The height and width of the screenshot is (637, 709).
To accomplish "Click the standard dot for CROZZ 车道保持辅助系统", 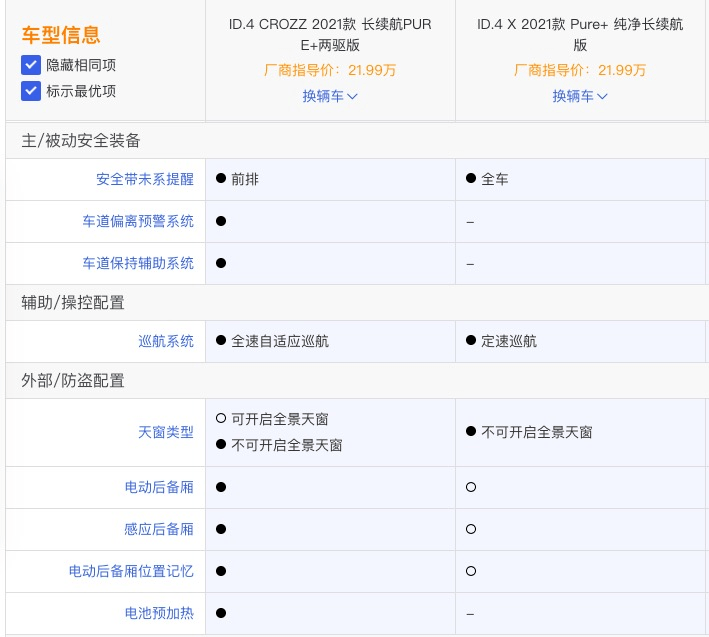I will (x=221, y=263).
